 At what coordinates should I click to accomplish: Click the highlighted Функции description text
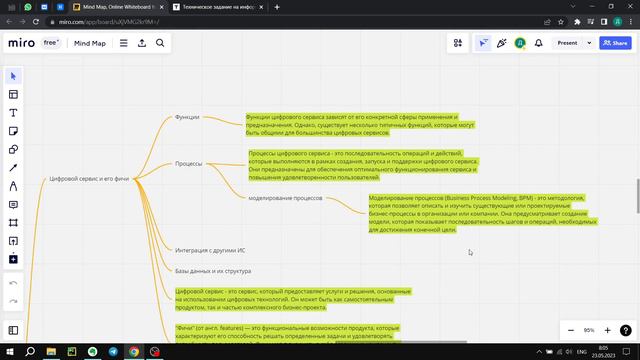pyautogui.click(x=360, y=125)
